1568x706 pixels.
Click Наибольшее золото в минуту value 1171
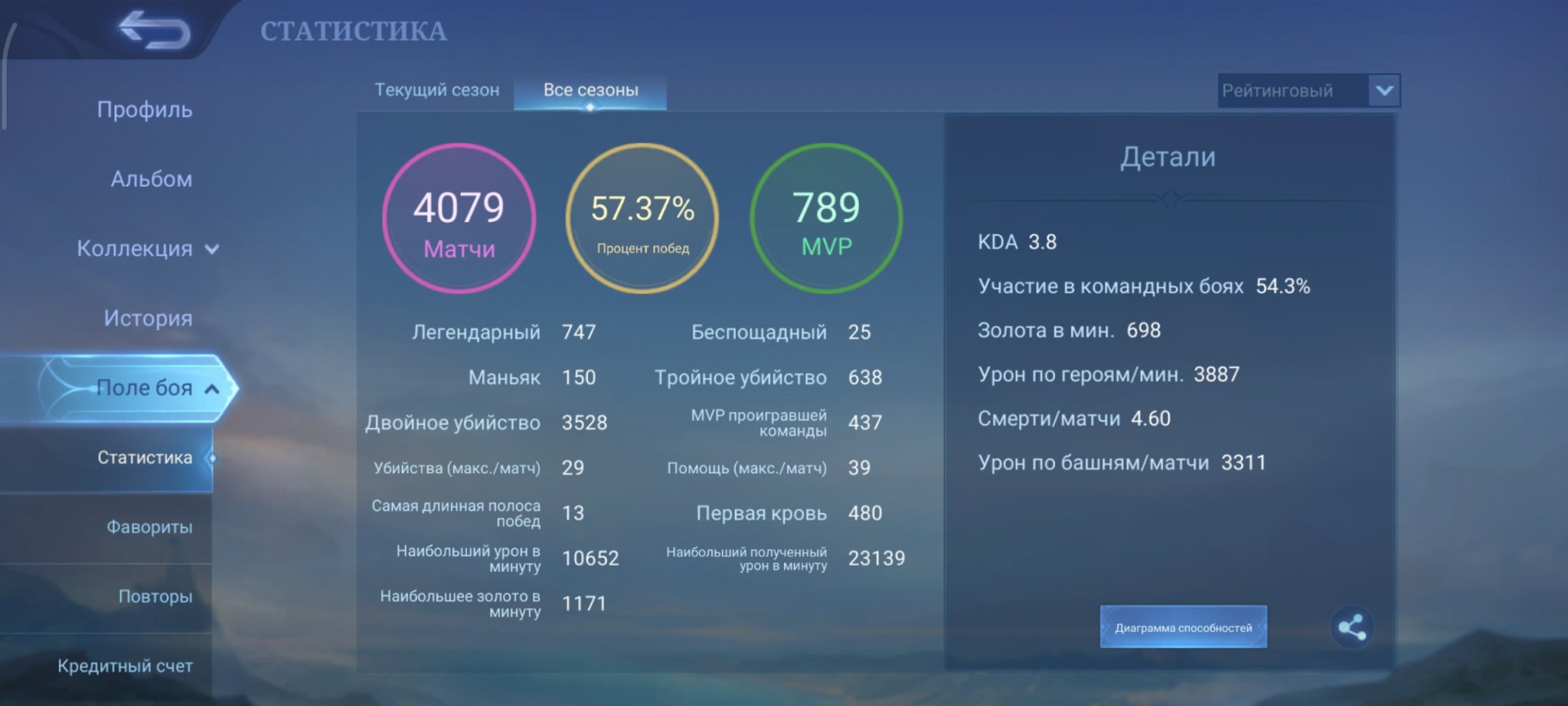point(585,604)
